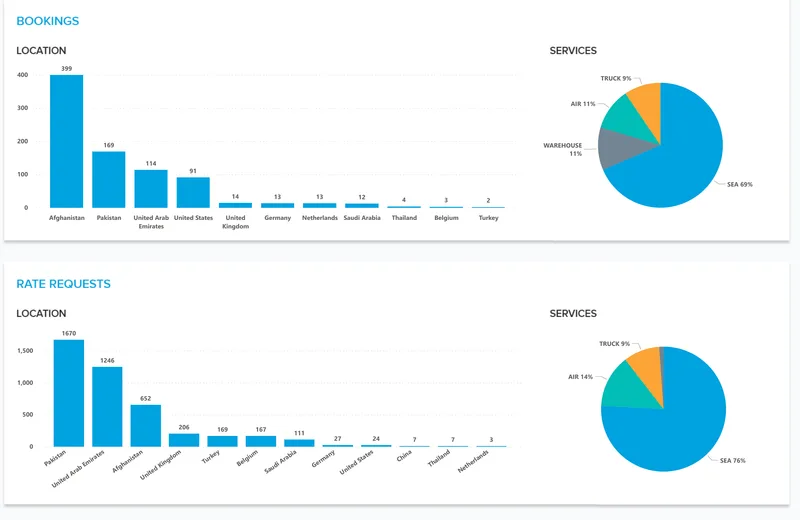Select the United States bar in Bookings chart
Viewport: 800px width, 520px height.
tap(193, 192)
